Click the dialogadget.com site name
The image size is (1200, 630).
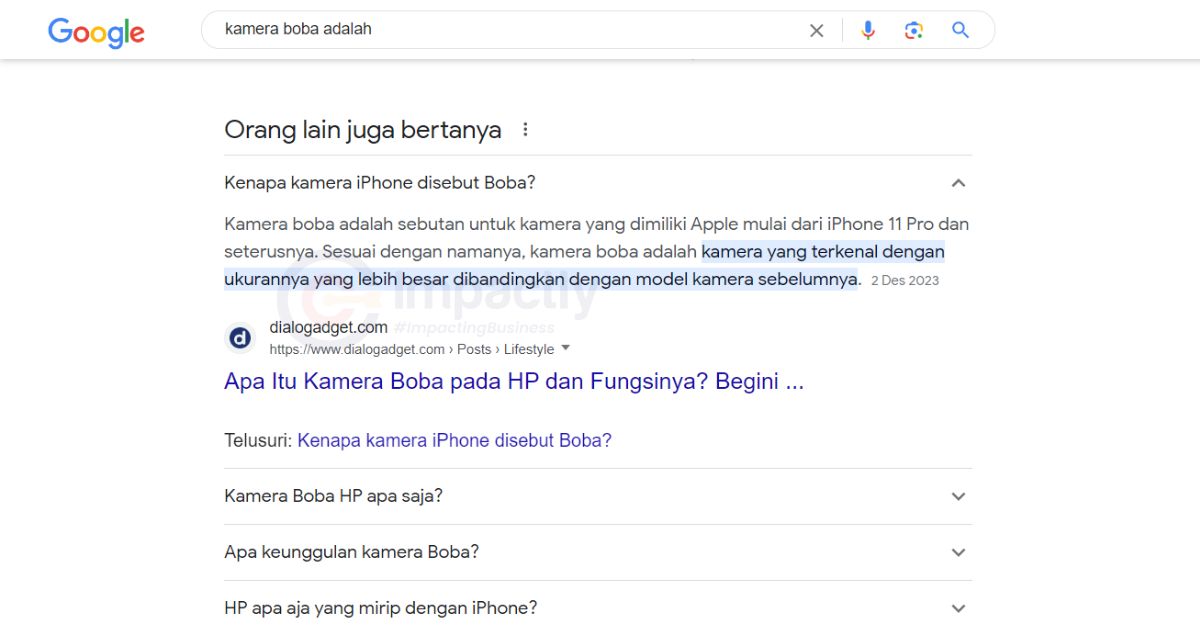point(328,328)
